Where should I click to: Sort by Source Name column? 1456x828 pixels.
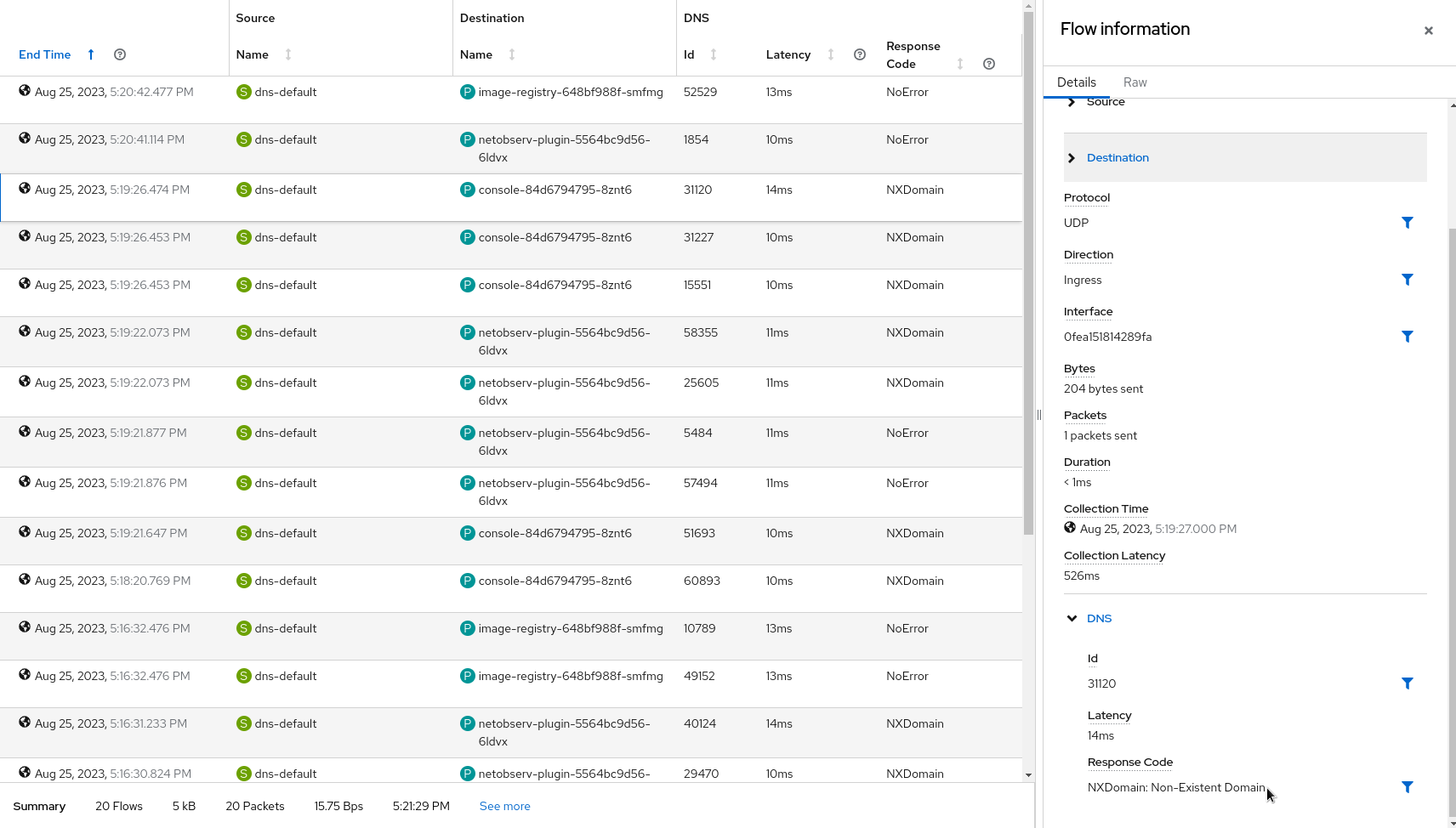click(288, 54)
